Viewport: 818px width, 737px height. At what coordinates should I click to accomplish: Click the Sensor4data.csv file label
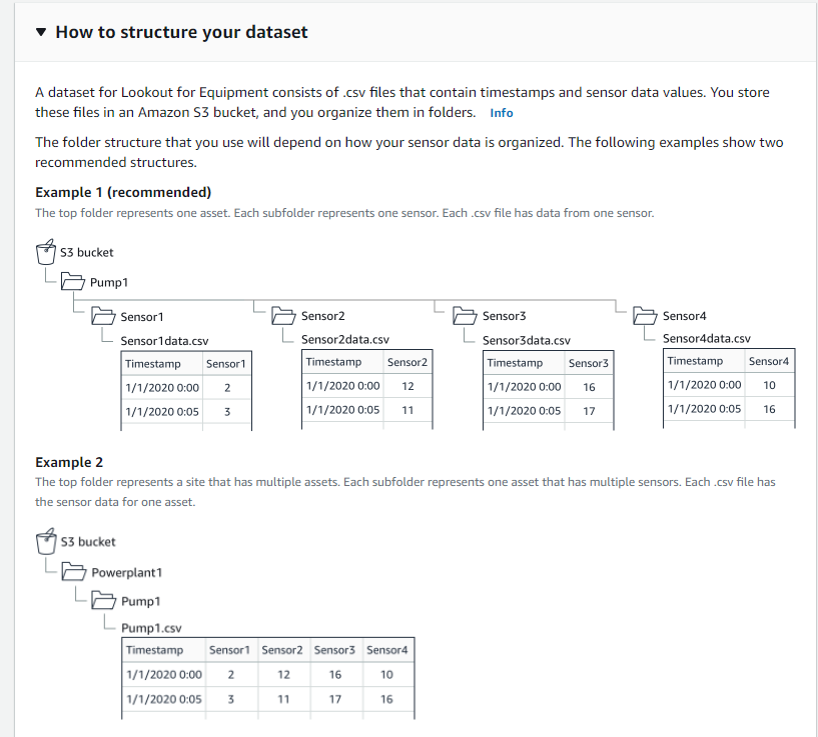[706, 339]
